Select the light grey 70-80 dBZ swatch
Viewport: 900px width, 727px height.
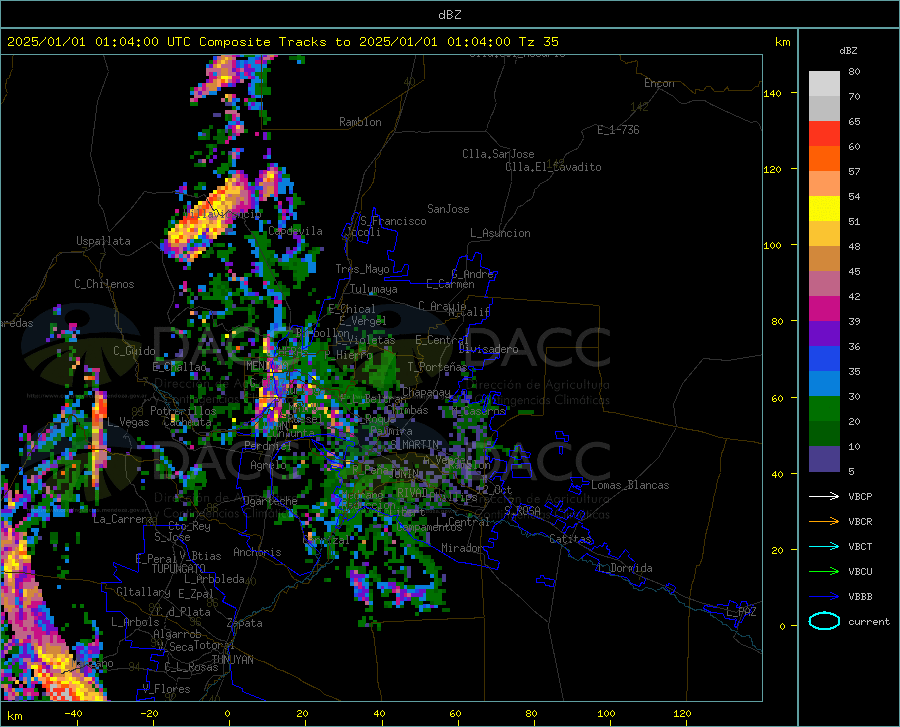[824, 84]
